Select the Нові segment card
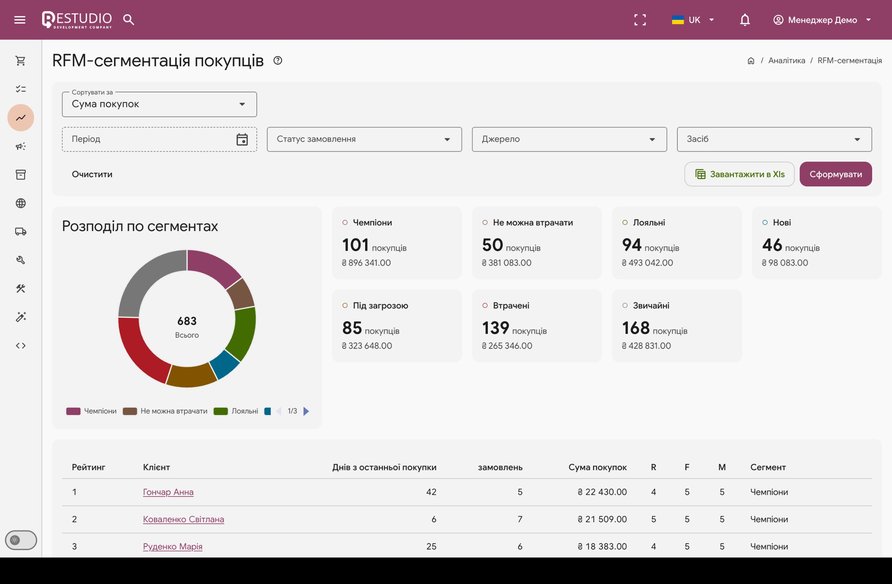This screenshot has width=892, height=584. click(x=816, y=243)
